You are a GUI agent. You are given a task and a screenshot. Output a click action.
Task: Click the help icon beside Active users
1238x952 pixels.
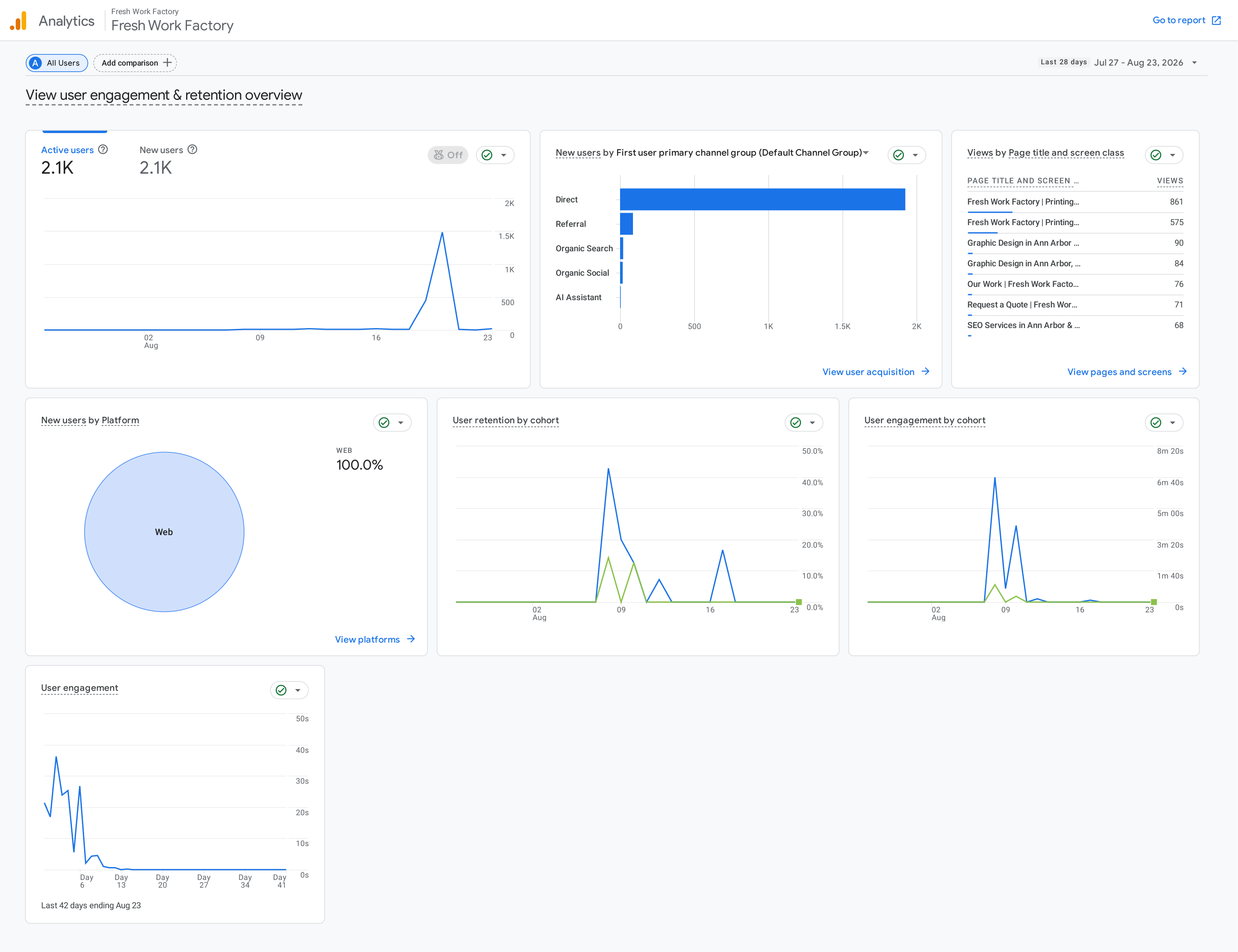pos(102,150)
